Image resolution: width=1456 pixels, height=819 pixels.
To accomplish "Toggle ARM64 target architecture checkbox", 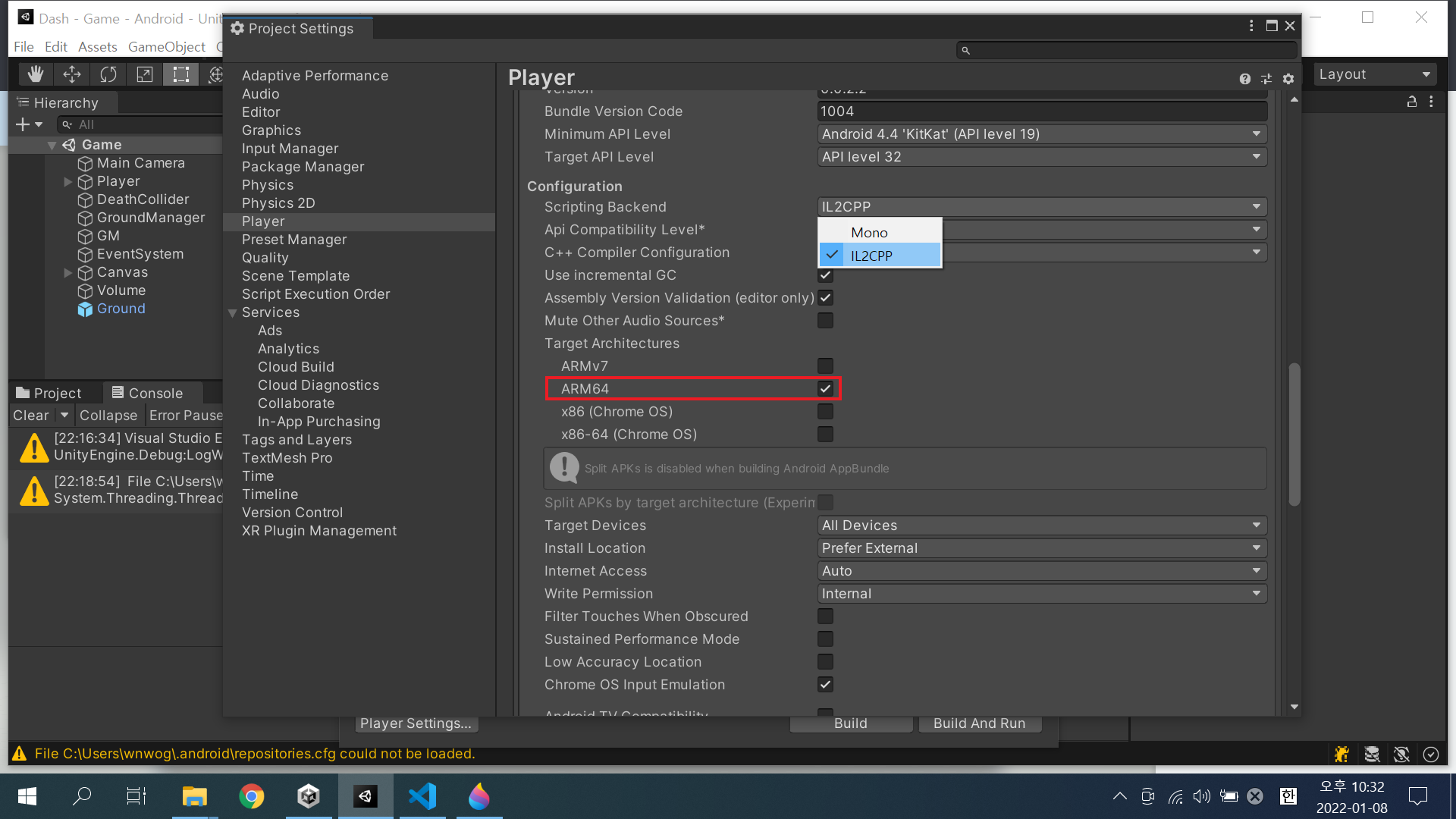I will point(825,388).
